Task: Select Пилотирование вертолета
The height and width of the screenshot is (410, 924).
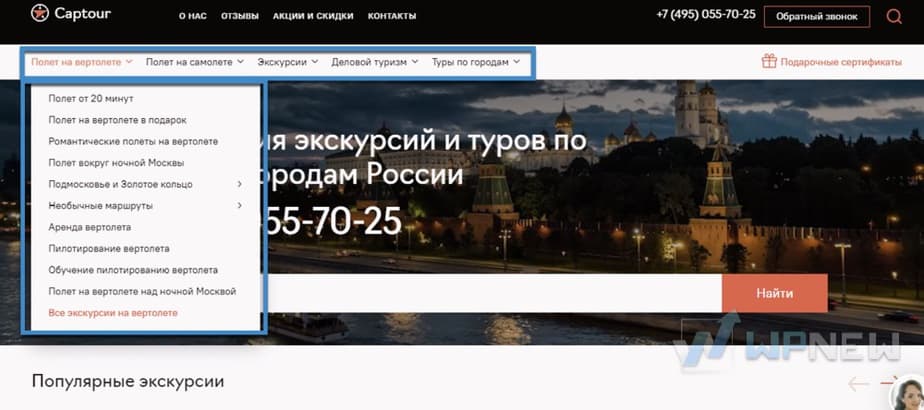Action: pos(109,249)
